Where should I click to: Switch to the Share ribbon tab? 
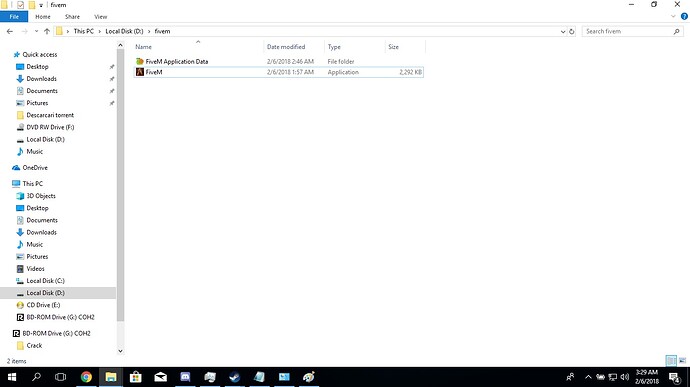click(72, 17)
